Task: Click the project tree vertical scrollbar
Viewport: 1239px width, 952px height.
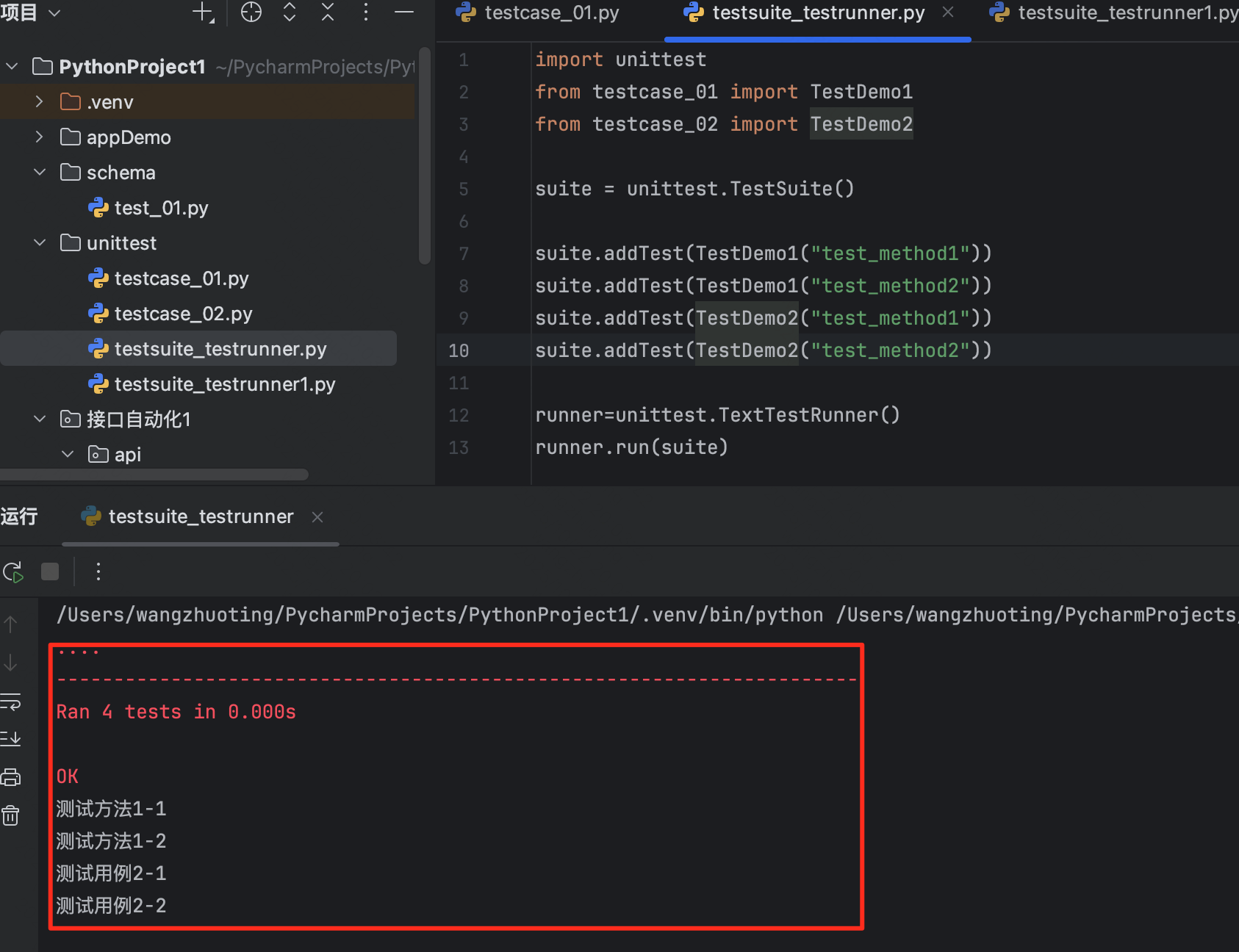Action: tap(424, 154)
